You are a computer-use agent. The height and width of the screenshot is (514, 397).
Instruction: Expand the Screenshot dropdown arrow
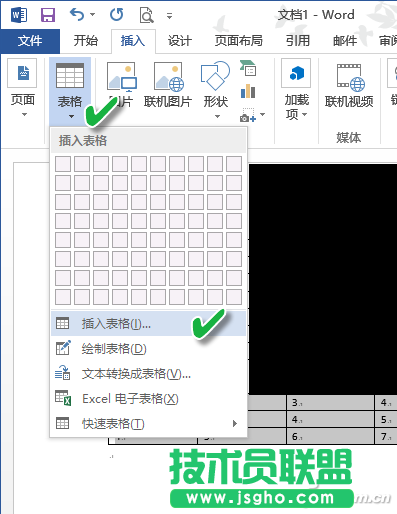coord(262,115)
